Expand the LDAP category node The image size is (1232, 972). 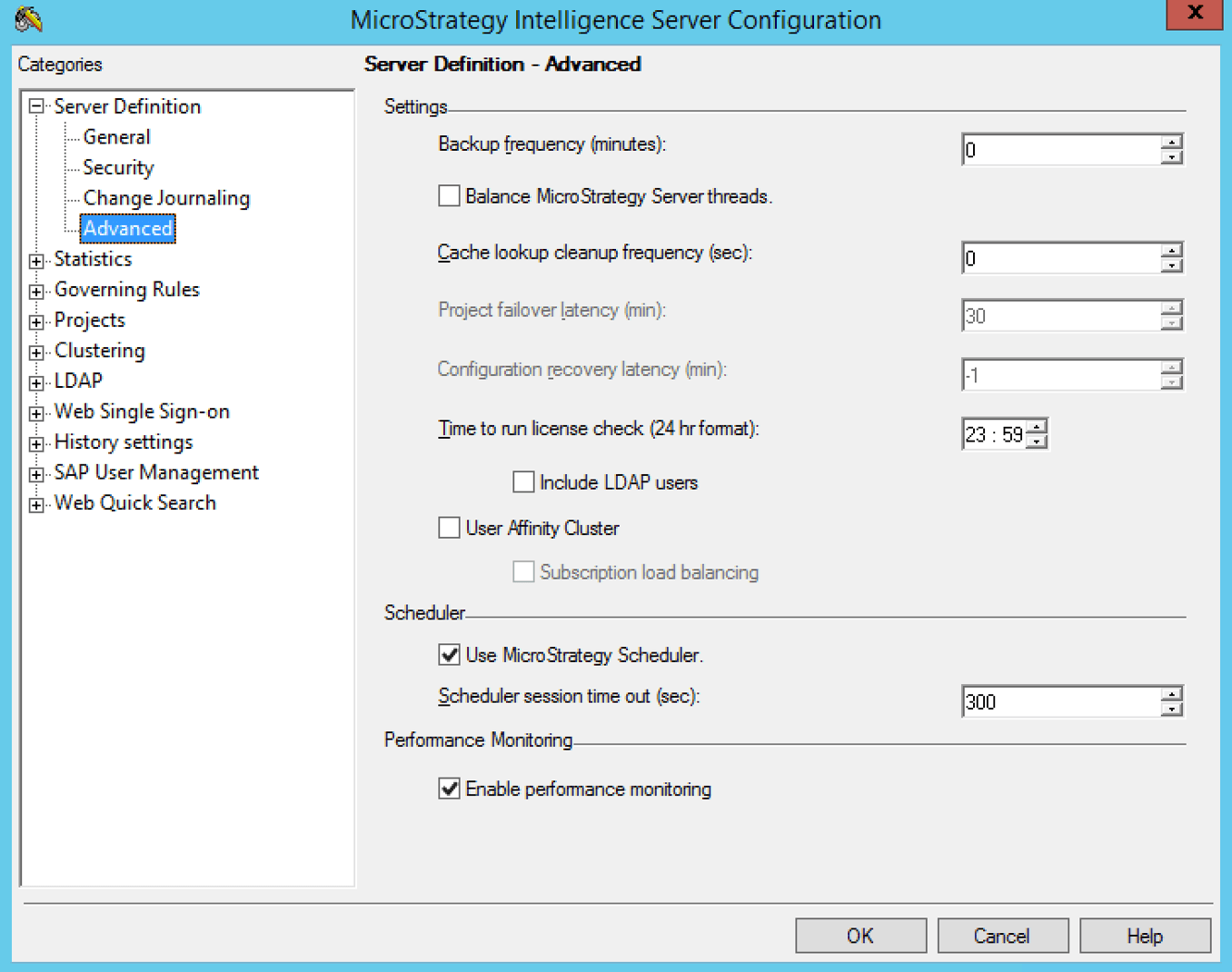(36, 382)
